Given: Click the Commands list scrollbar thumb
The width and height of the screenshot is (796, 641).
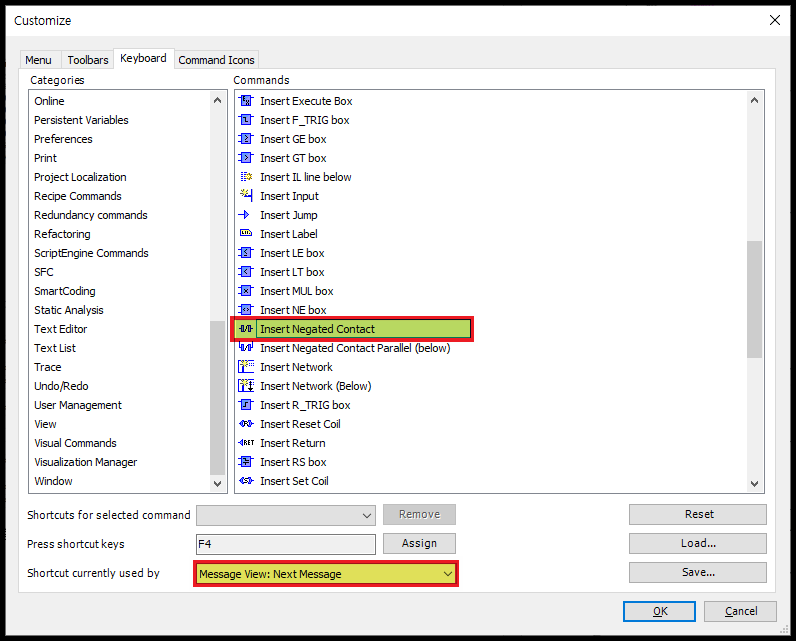Looking at the screenshot, I should point(754,299).
